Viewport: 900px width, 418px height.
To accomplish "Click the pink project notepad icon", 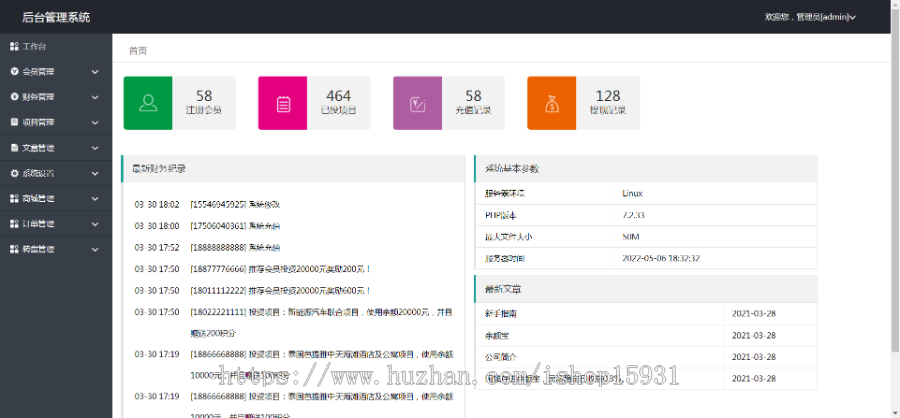I will coord(283,103).
